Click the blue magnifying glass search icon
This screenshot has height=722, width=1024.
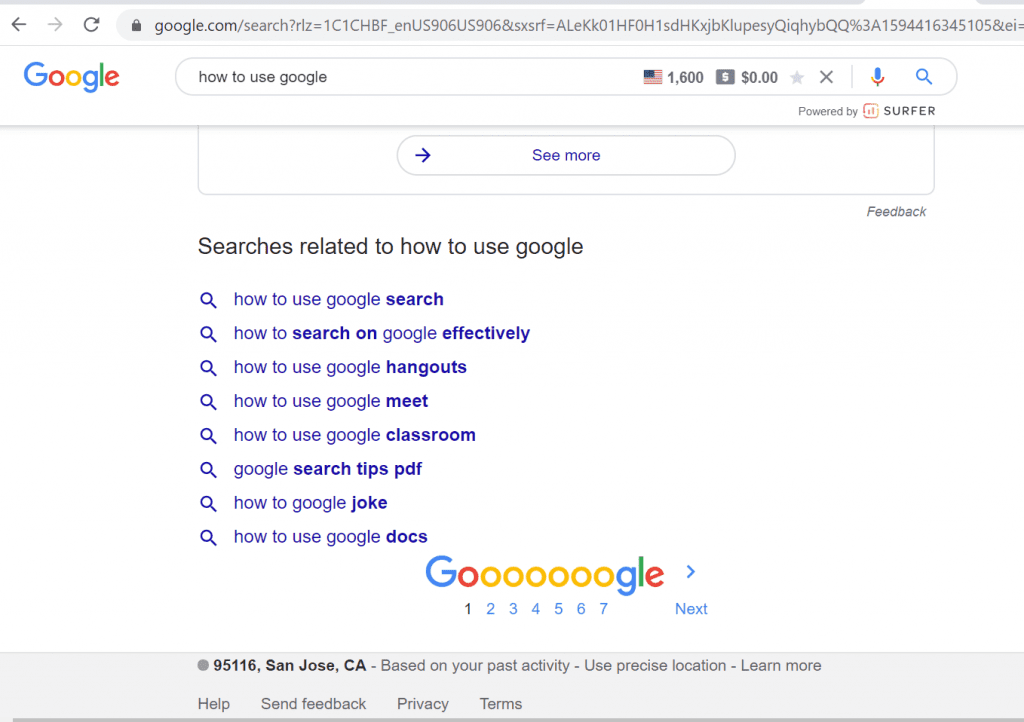pyautogui.click(x=922, y=76)
